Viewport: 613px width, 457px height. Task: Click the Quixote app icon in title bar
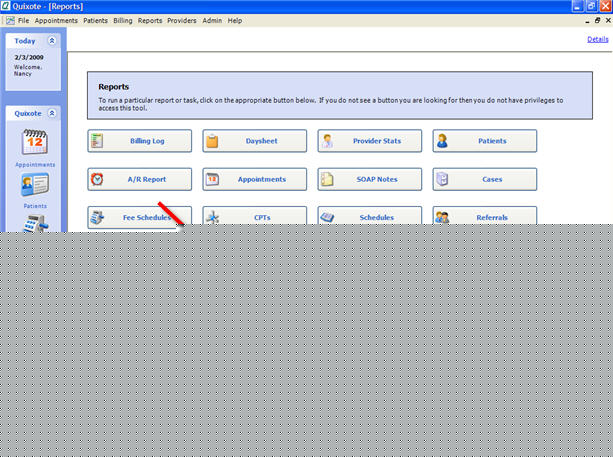5,6
